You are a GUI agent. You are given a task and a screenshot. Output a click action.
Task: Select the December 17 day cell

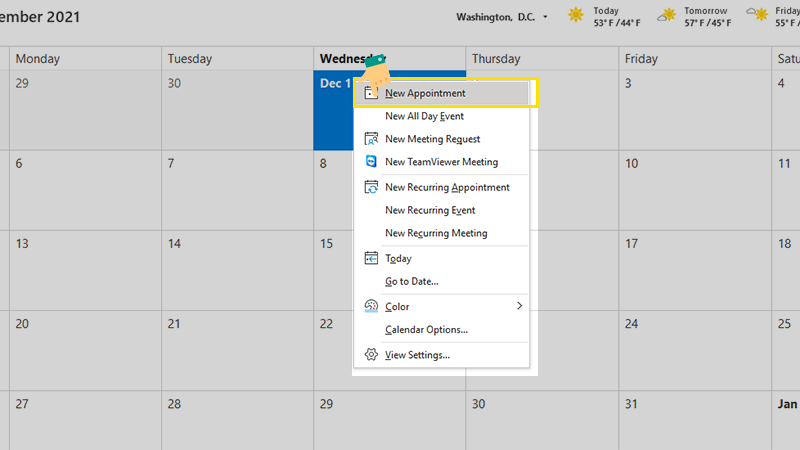click(695, 270)
